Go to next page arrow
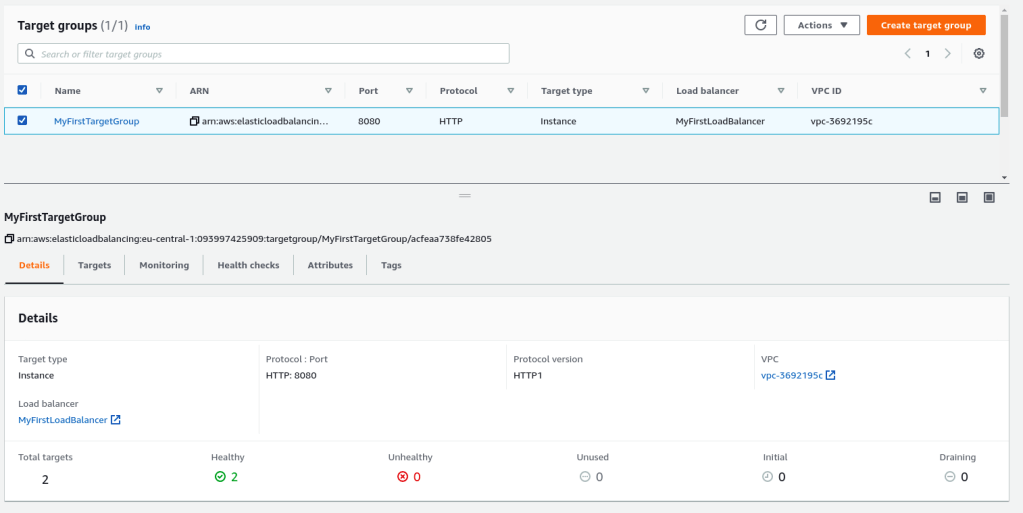Screen dimensions: 1023x513 coord(948,54)
